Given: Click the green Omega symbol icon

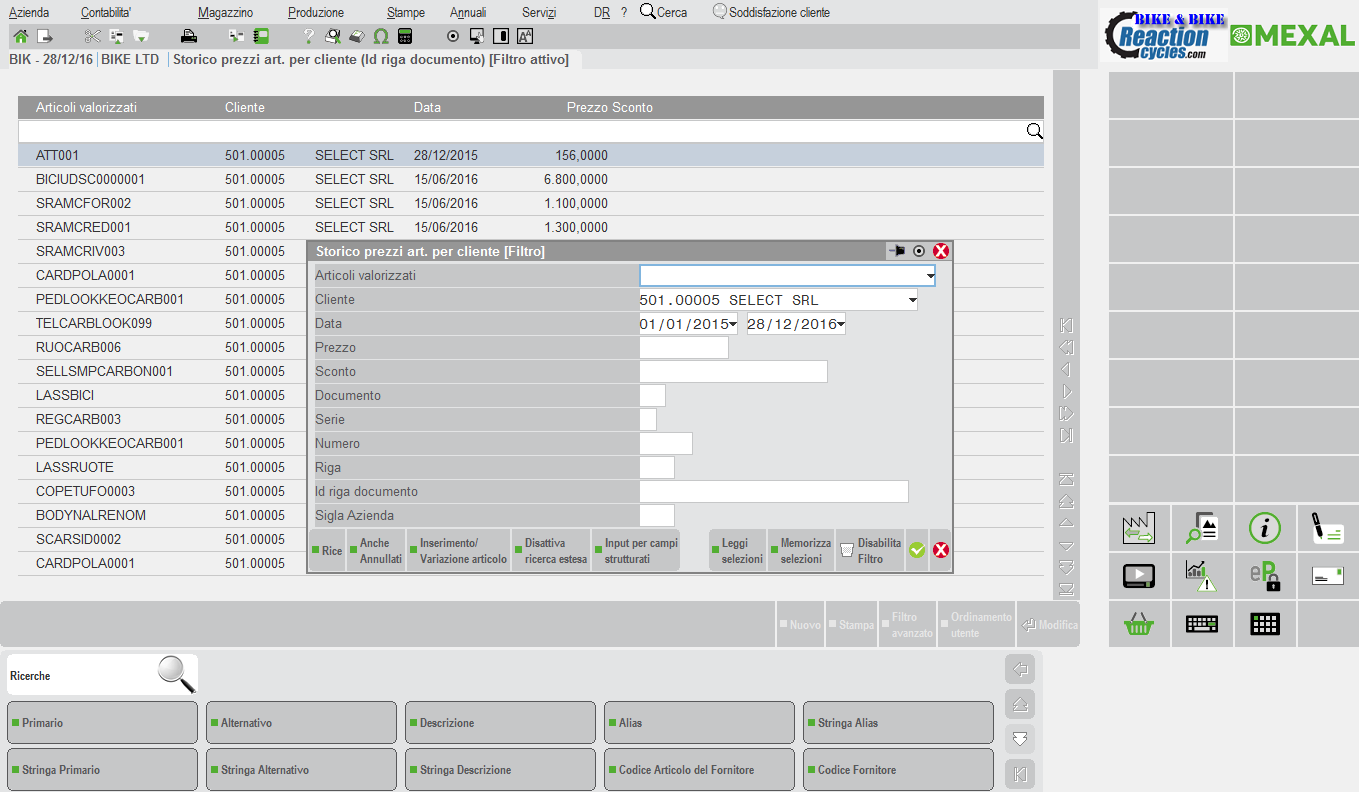Looking at the screenshot, I should point(381,37).
